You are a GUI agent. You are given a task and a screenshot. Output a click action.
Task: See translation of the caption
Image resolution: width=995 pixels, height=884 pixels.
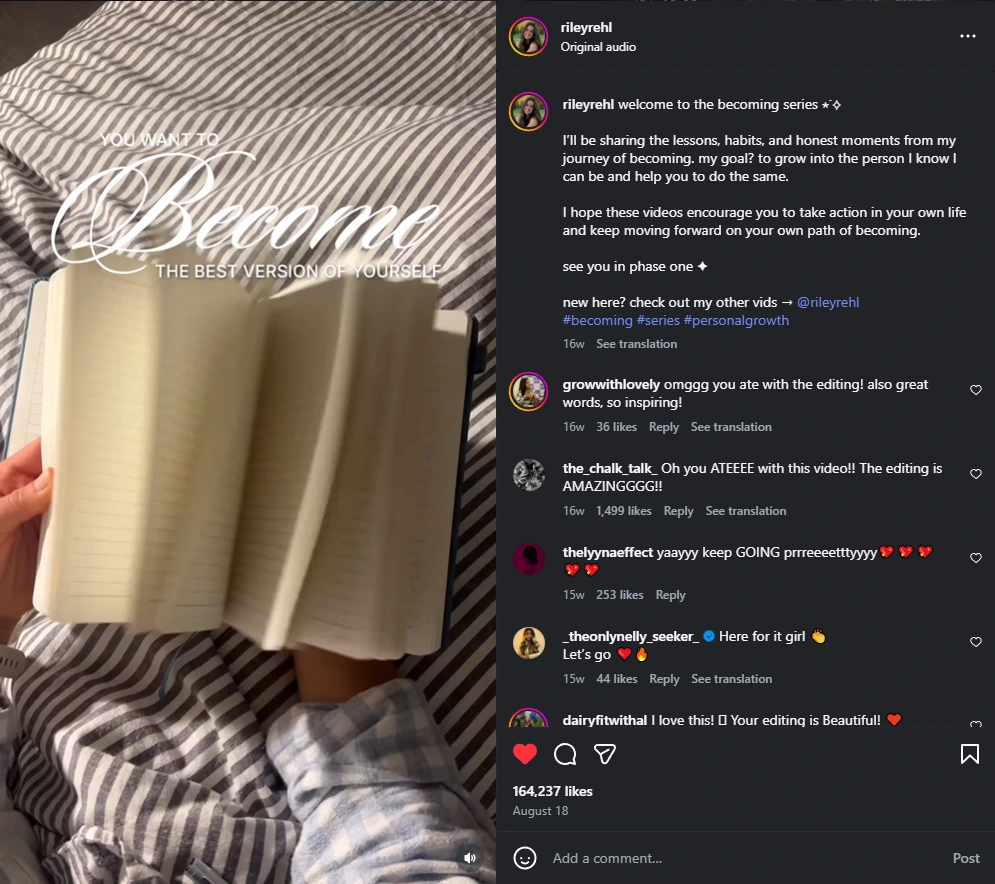[x=636, y=344]
